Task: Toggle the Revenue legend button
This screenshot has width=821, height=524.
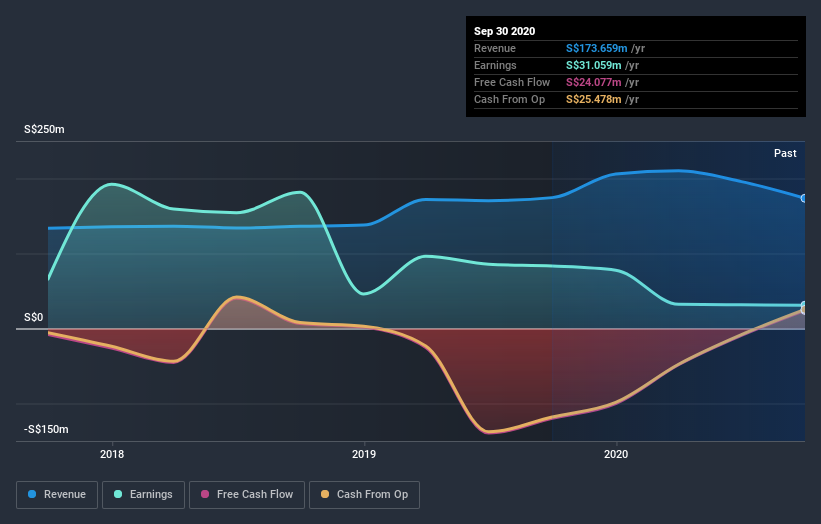Action: pyautogui.click(x=57, y=495)
